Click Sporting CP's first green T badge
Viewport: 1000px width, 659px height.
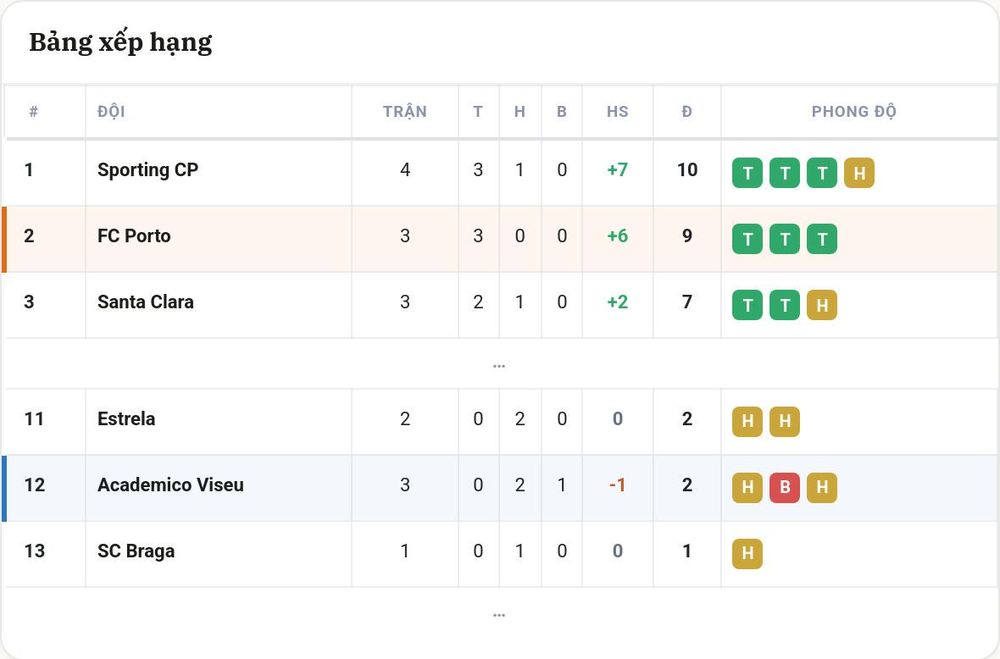point(747,173)
